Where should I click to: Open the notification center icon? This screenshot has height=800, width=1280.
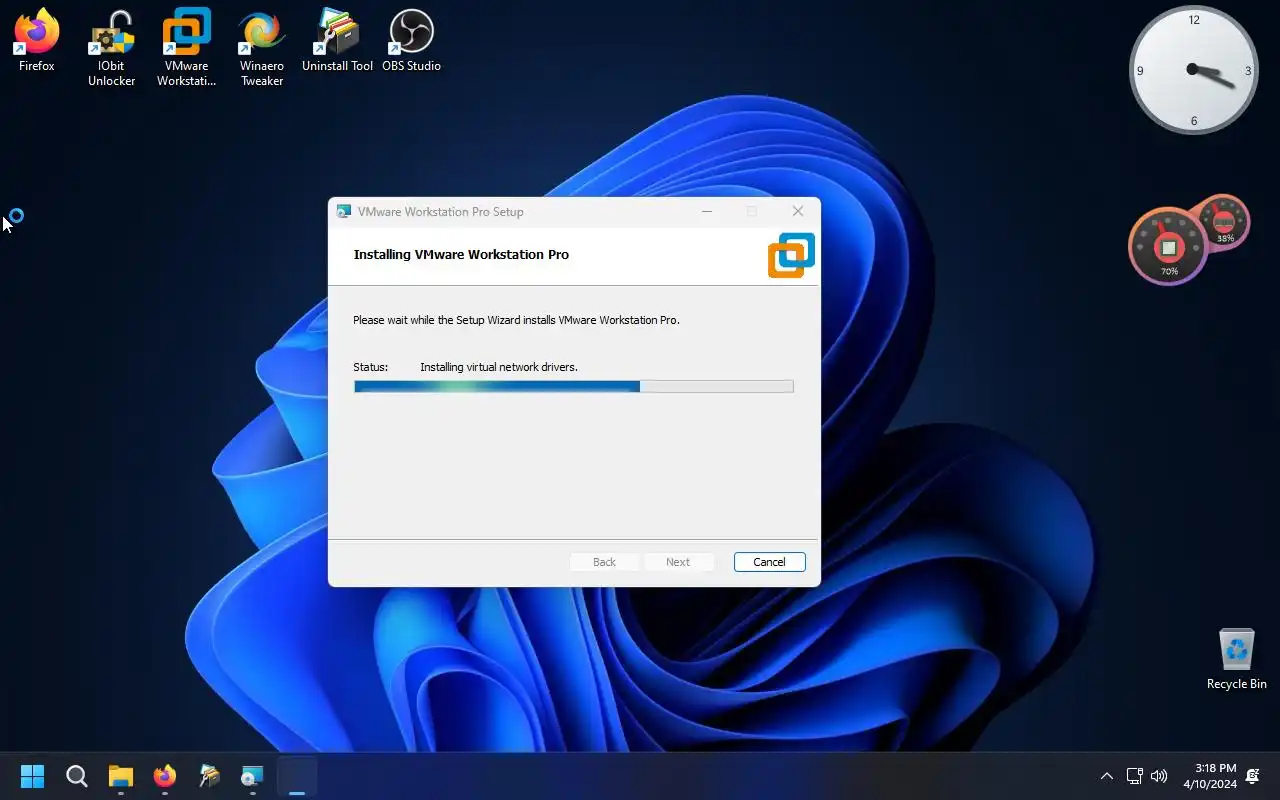(1253, 776)
